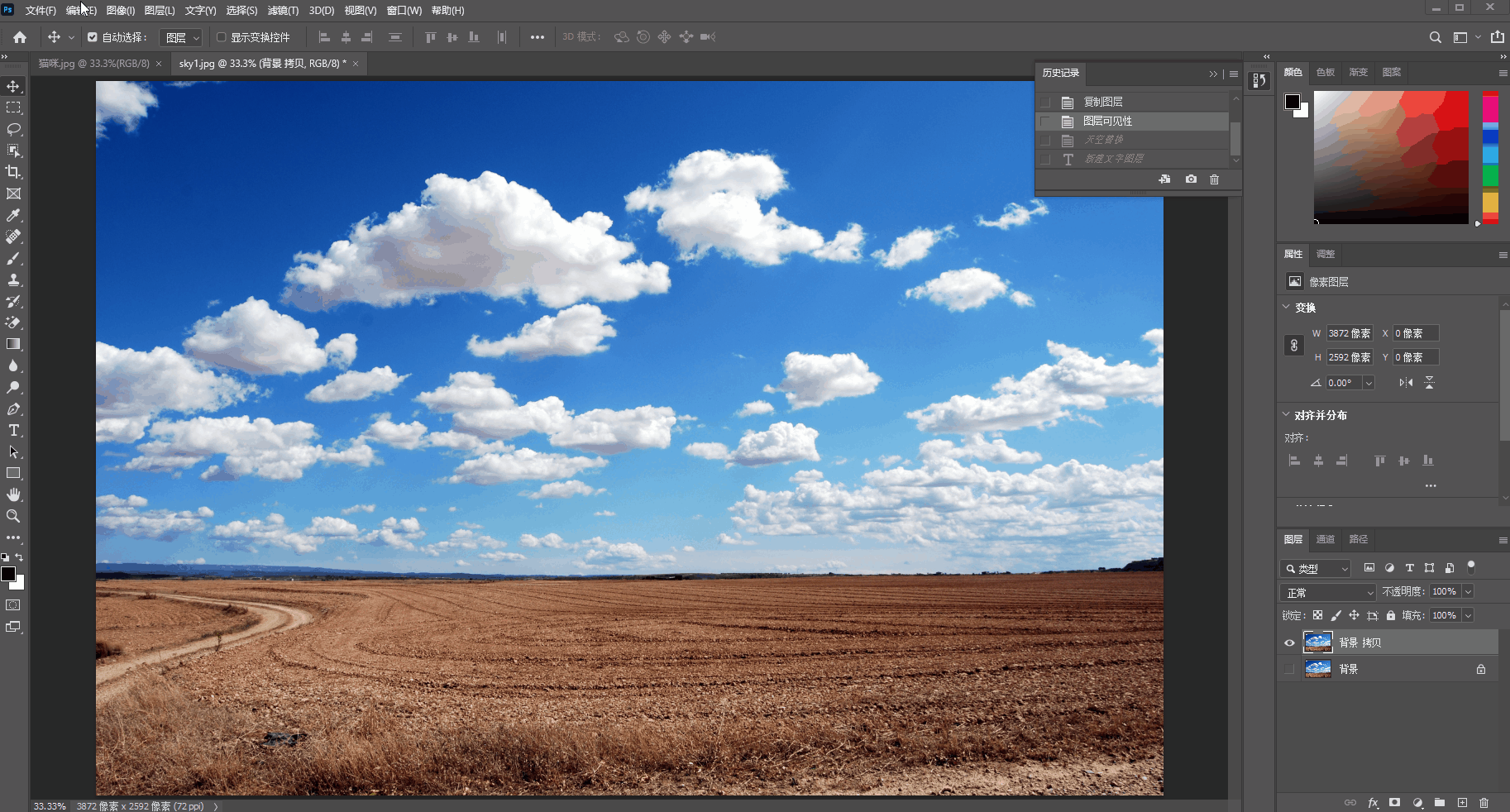Select the Eyedropper tool
The height and width of the screenshot is (812, 1510).
tap(13, 215)
